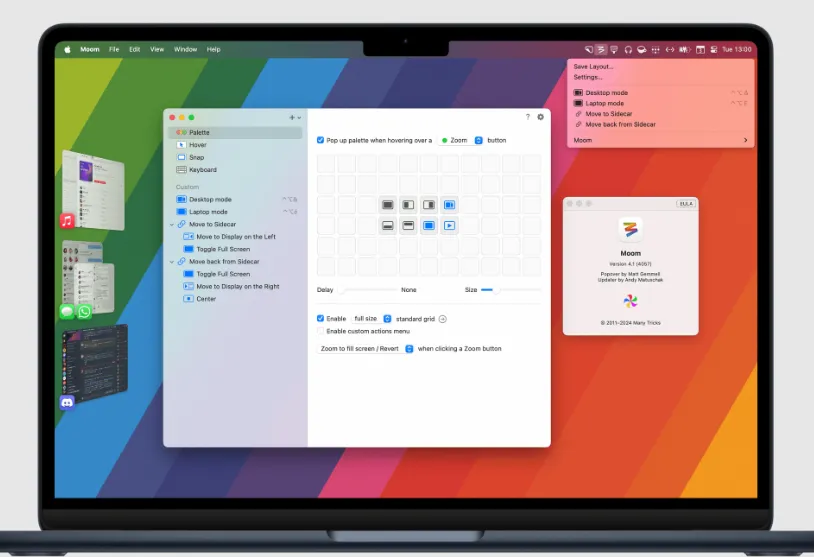Click the EULA button in About window
This screenshot has width=814, height=557.
click(x=686, y=203)
